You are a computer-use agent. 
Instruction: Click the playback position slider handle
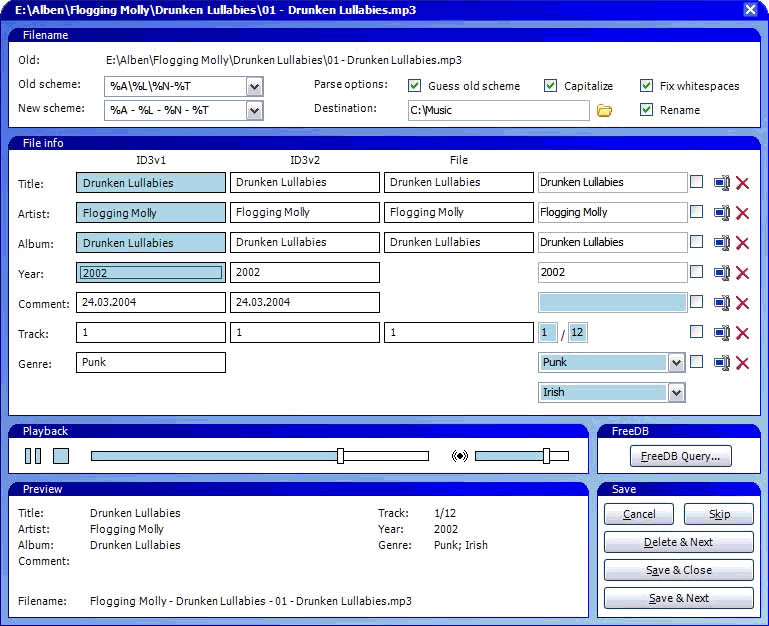coord(340,456)
